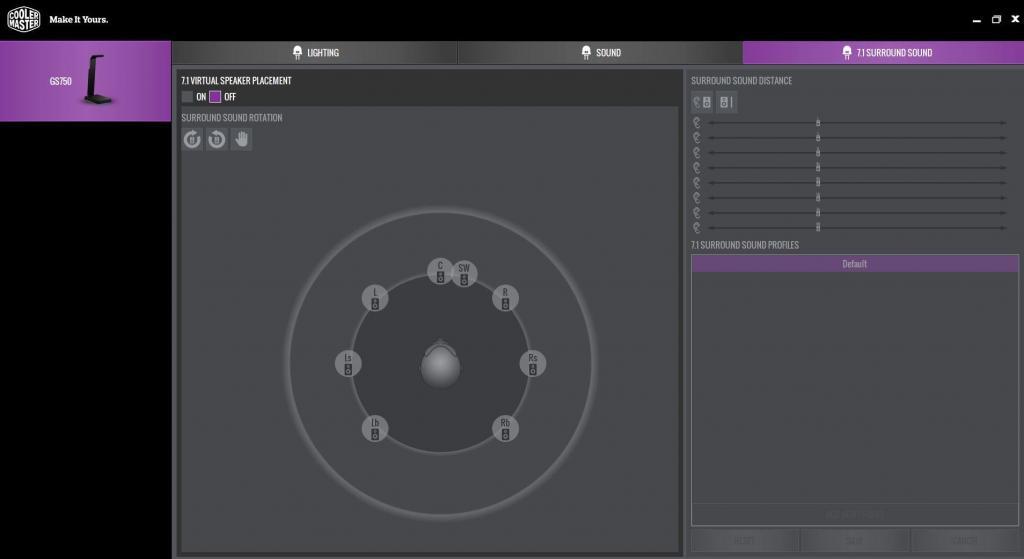Screen dimensions: 1024x559
Task: Select the hand drag tool icon
Action: (x=241, y=140)
